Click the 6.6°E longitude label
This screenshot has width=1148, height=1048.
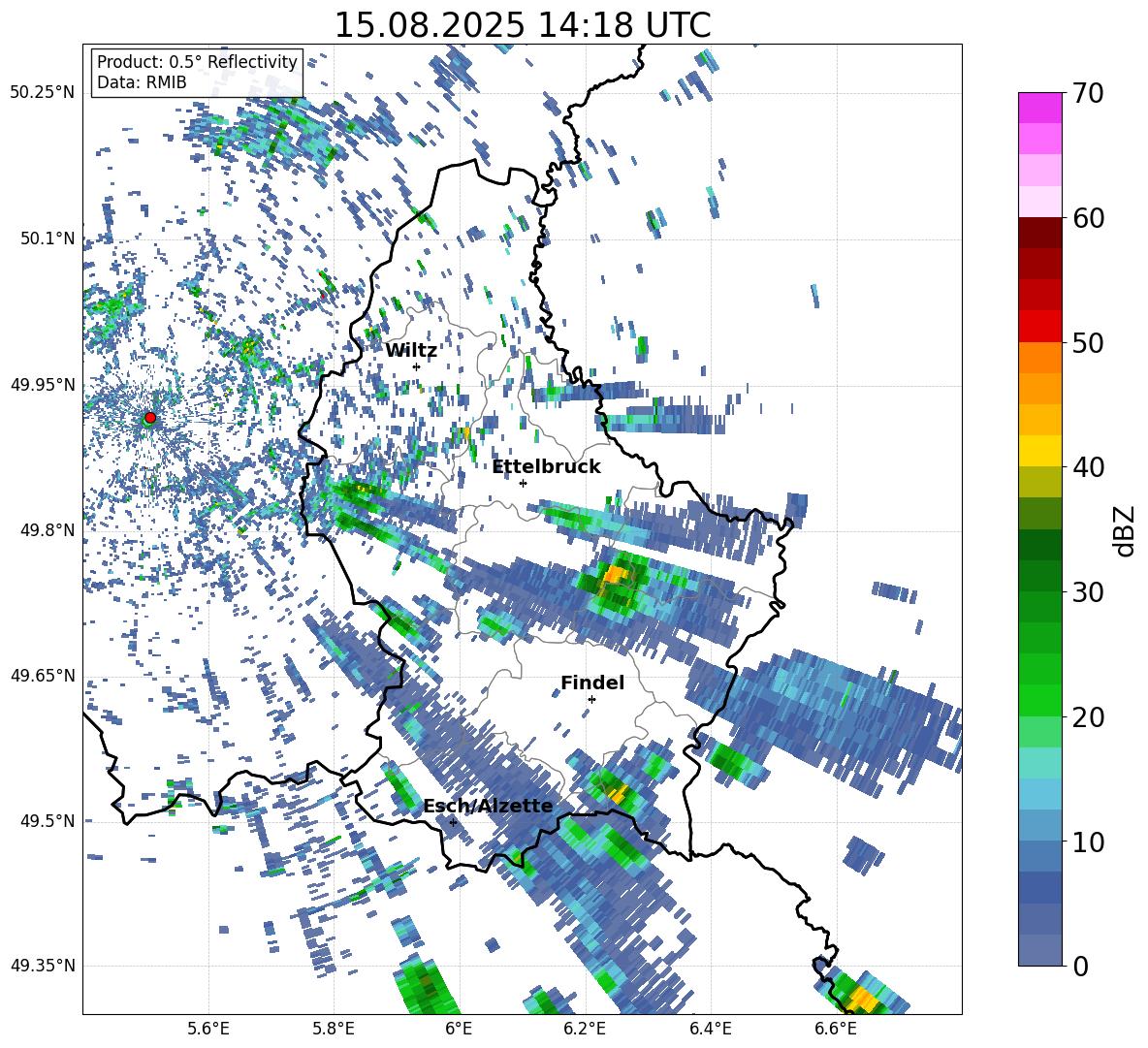click(836, 1029)
